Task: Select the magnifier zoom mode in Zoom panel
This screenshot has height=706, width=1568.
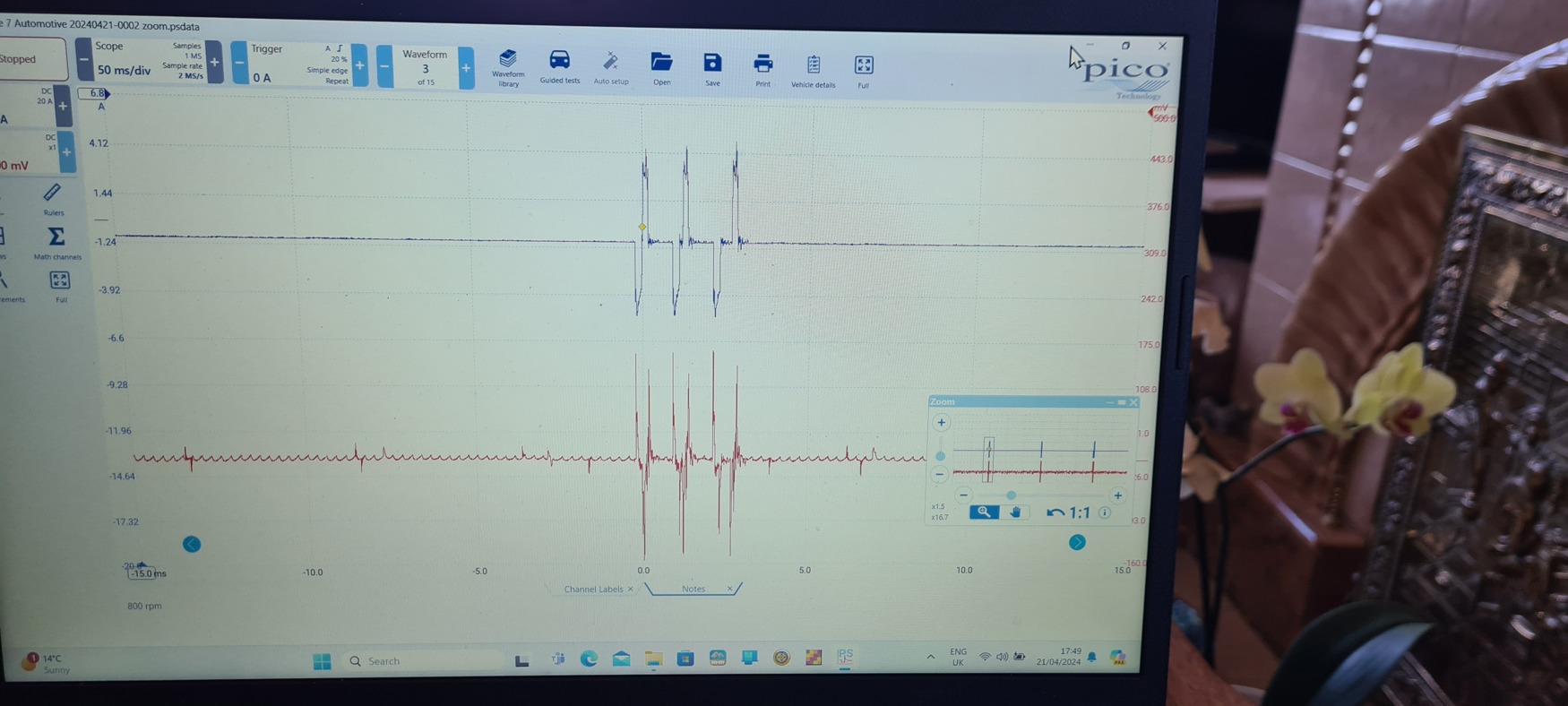Action: [984, 512]
